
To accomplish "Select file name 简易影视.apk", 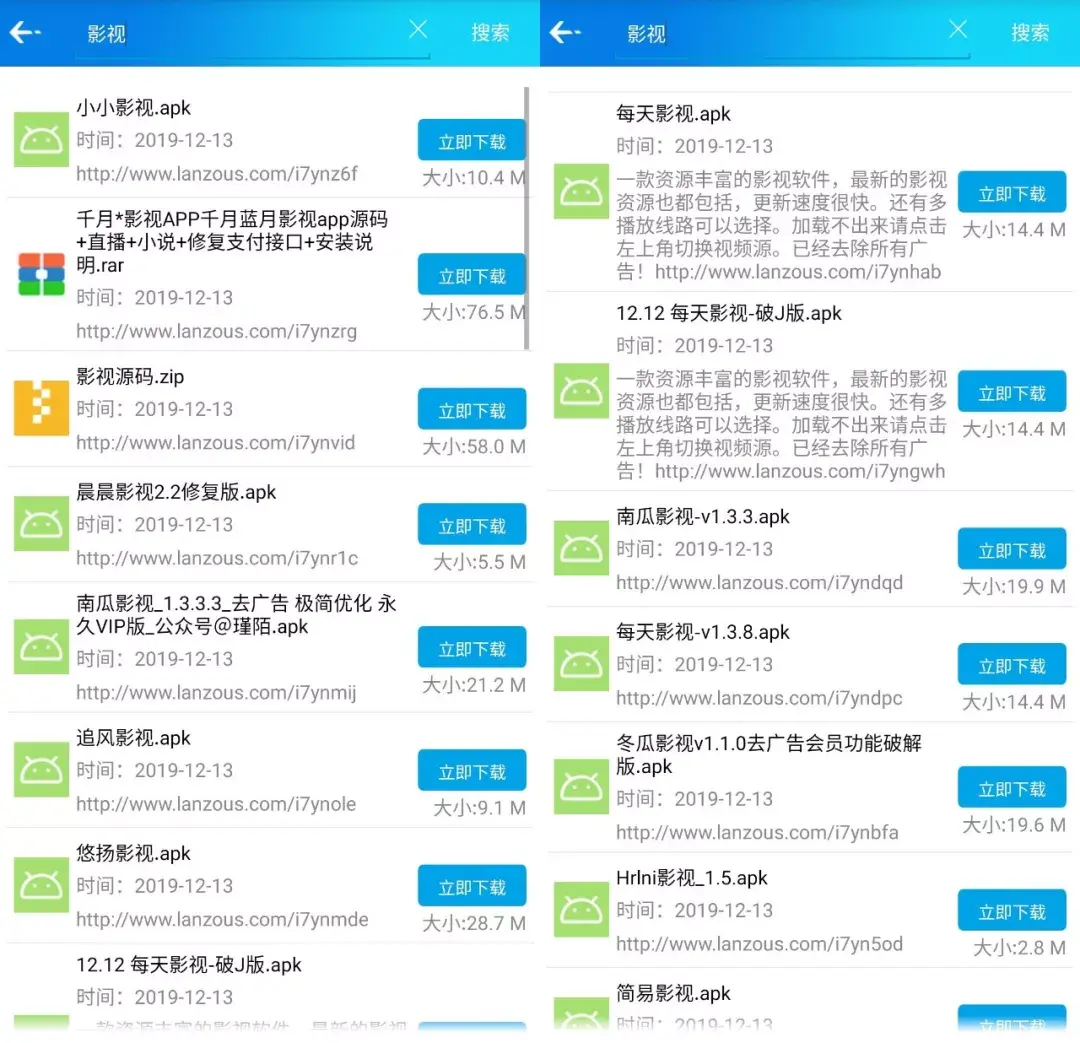I will click(674, 993).
